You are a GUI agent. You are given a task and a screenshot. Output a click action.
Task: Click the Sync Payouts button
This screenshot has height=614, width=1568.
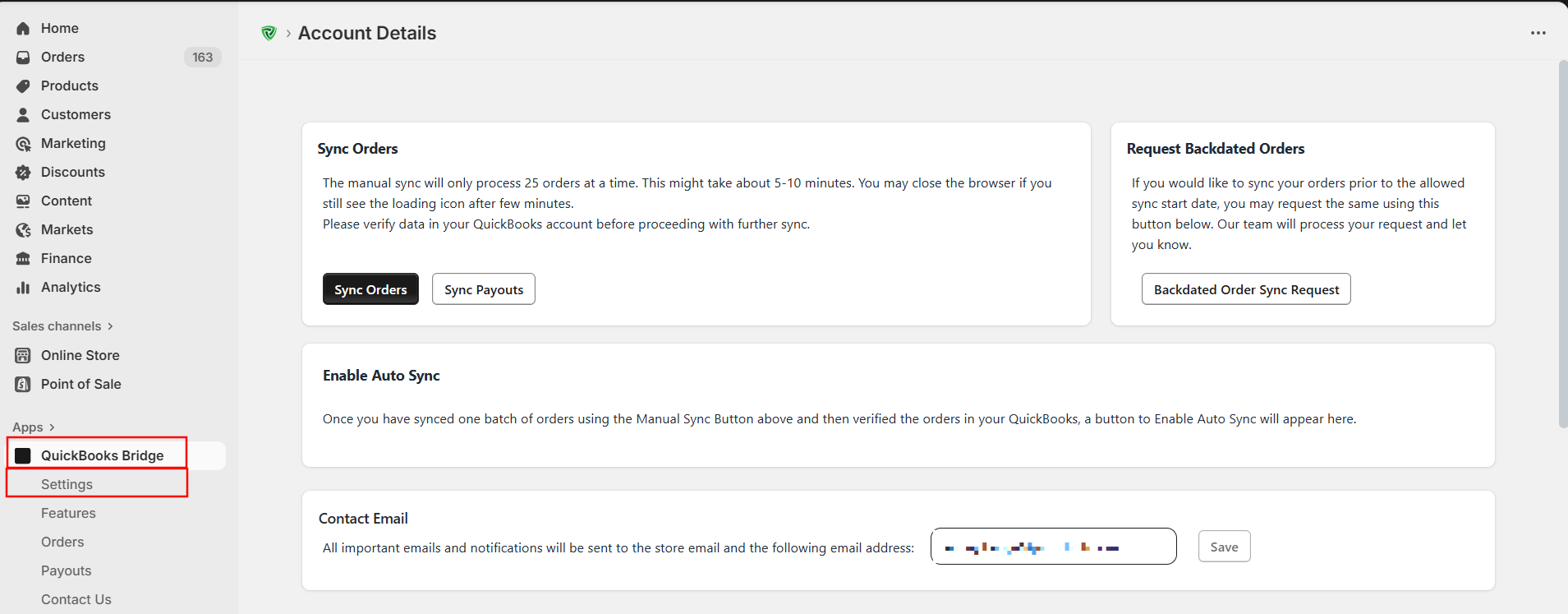483,289
